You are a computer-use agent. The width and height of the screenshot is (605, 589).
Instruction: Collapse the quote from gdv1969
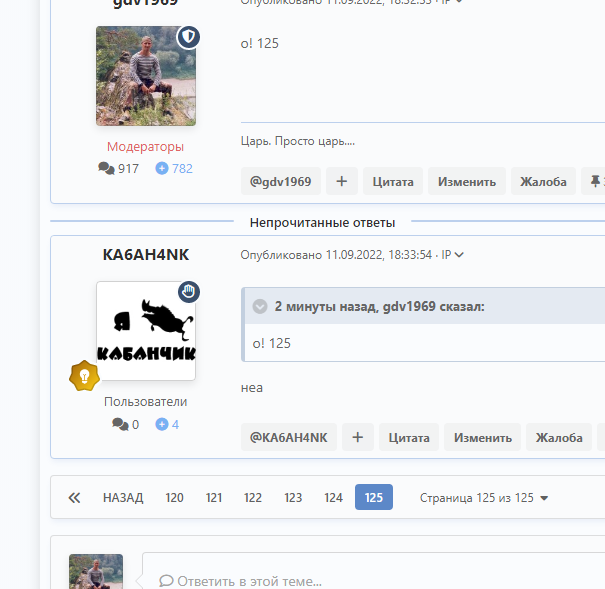[x=260, y=307]
